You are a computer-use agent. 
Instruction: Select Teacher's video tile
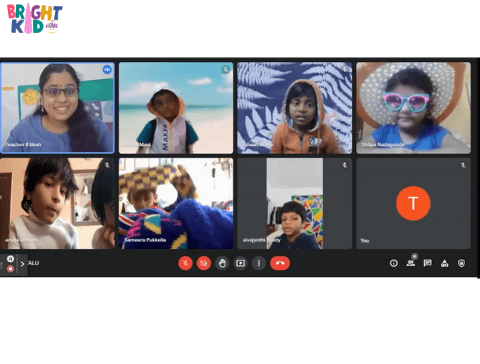point(57,108)
